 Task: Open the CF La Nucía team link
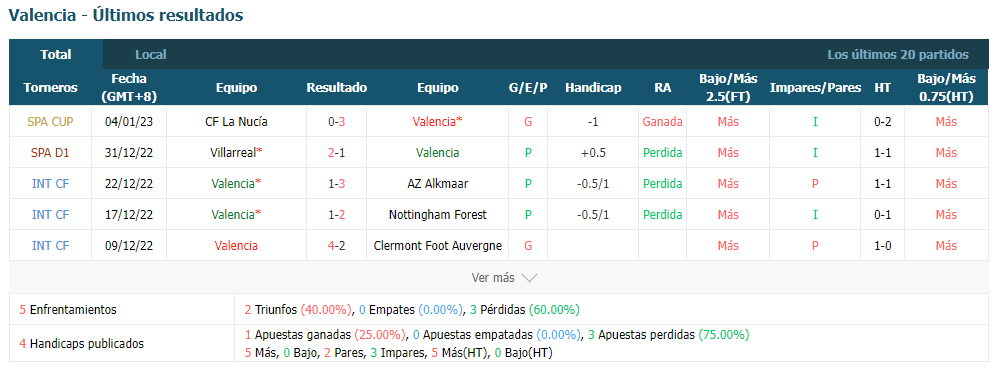(x=236, y=122)
